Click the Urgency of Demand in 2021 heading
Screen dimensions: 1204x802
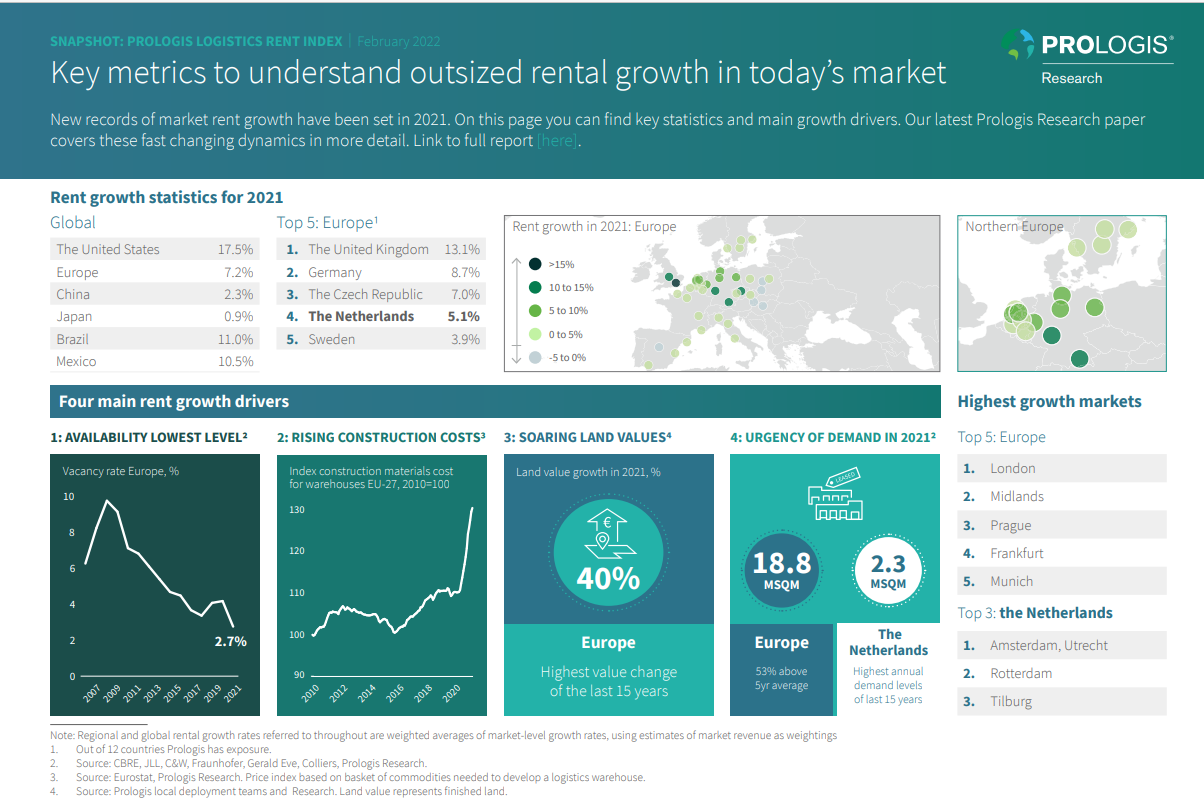click(833, 437)
